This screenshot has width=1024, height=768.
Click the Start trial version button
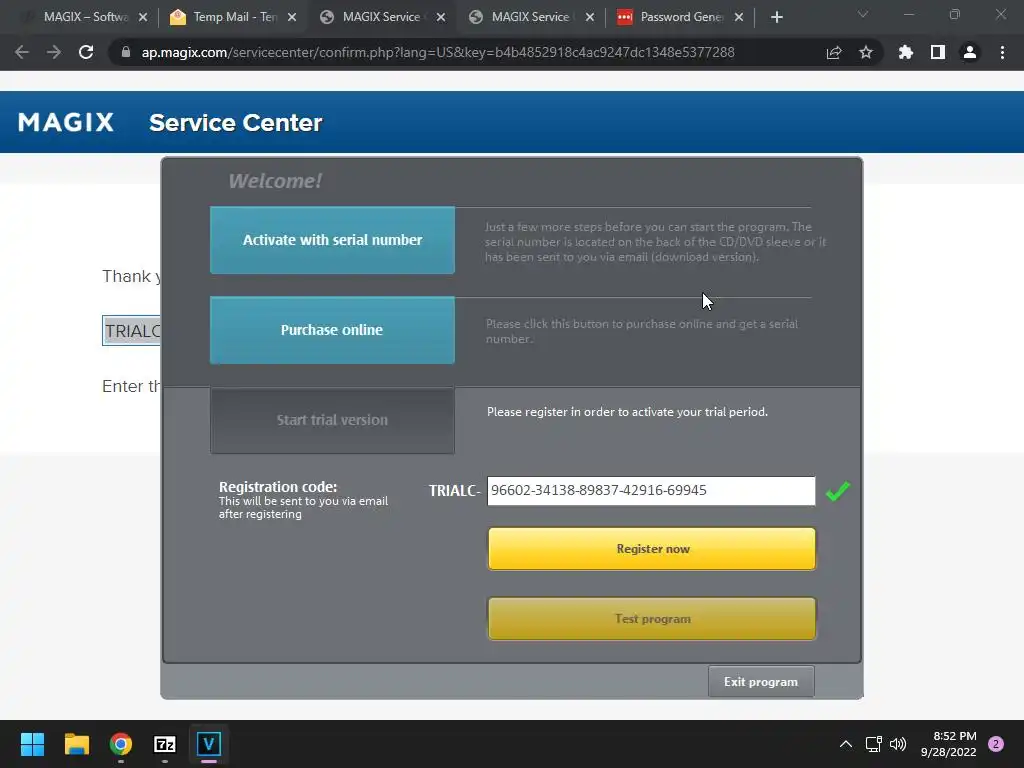point(332,420)
